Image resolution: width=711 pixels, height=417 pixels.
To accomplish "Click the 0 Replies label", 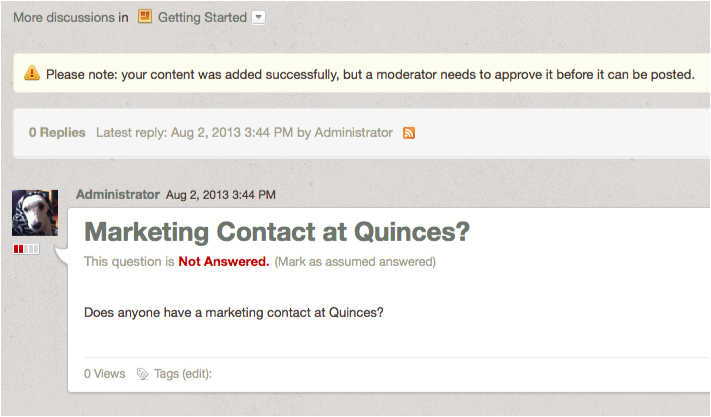I will 57,132.
